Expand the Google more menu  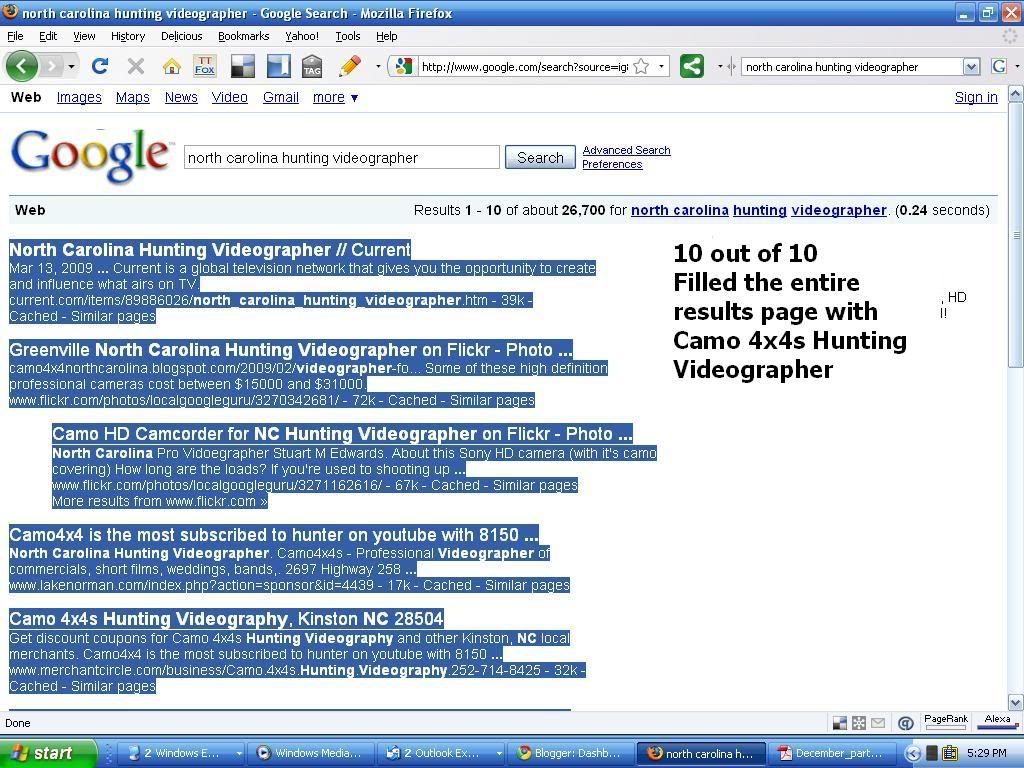(336, 97)
